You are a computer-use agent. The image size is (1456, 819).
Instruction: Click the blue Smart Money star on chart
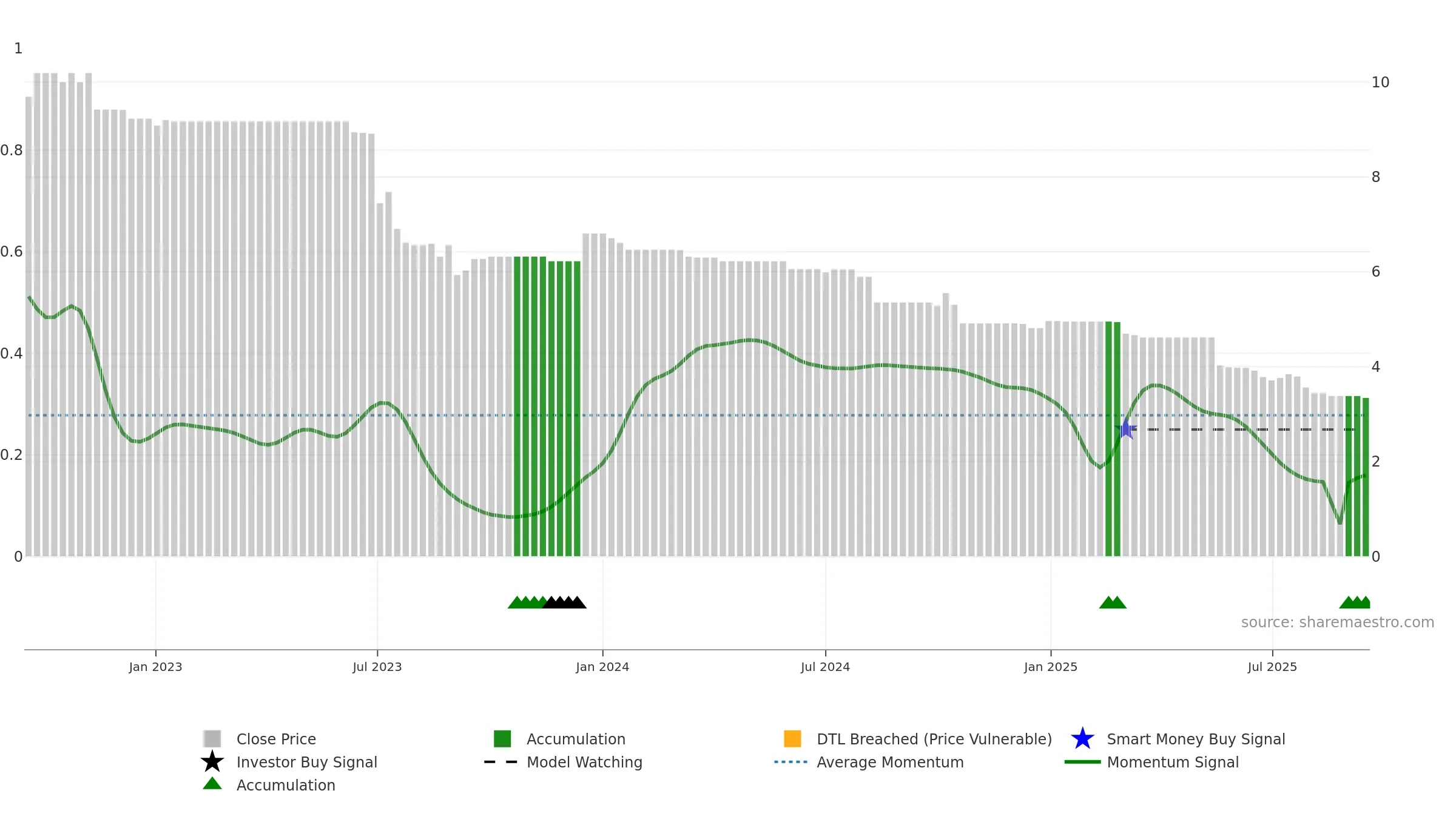pos(1125,429)
